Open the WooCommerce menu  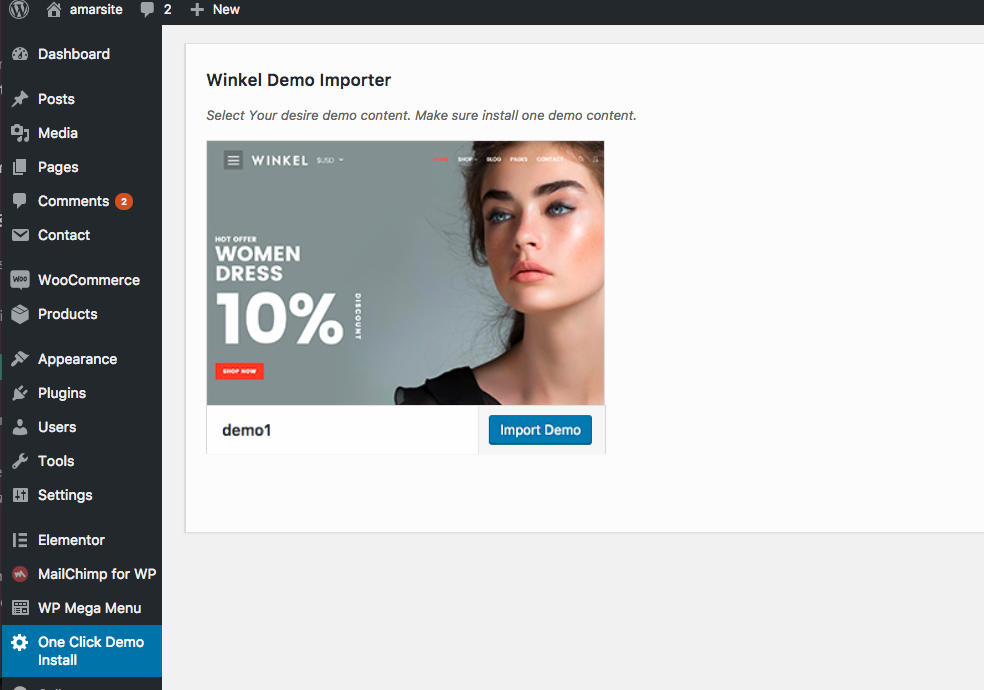(89, 280)
